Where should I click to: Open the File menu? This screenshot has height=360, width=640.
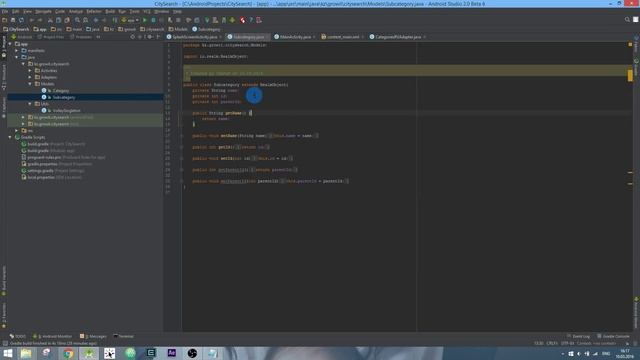pos(4,11)
